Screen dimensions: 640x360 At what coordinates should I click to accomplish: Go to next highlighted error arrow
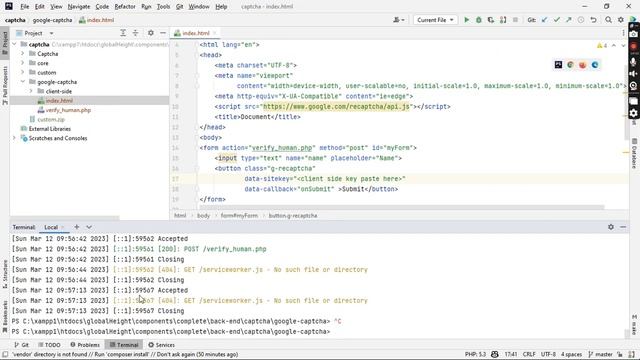tap(623, 45)
